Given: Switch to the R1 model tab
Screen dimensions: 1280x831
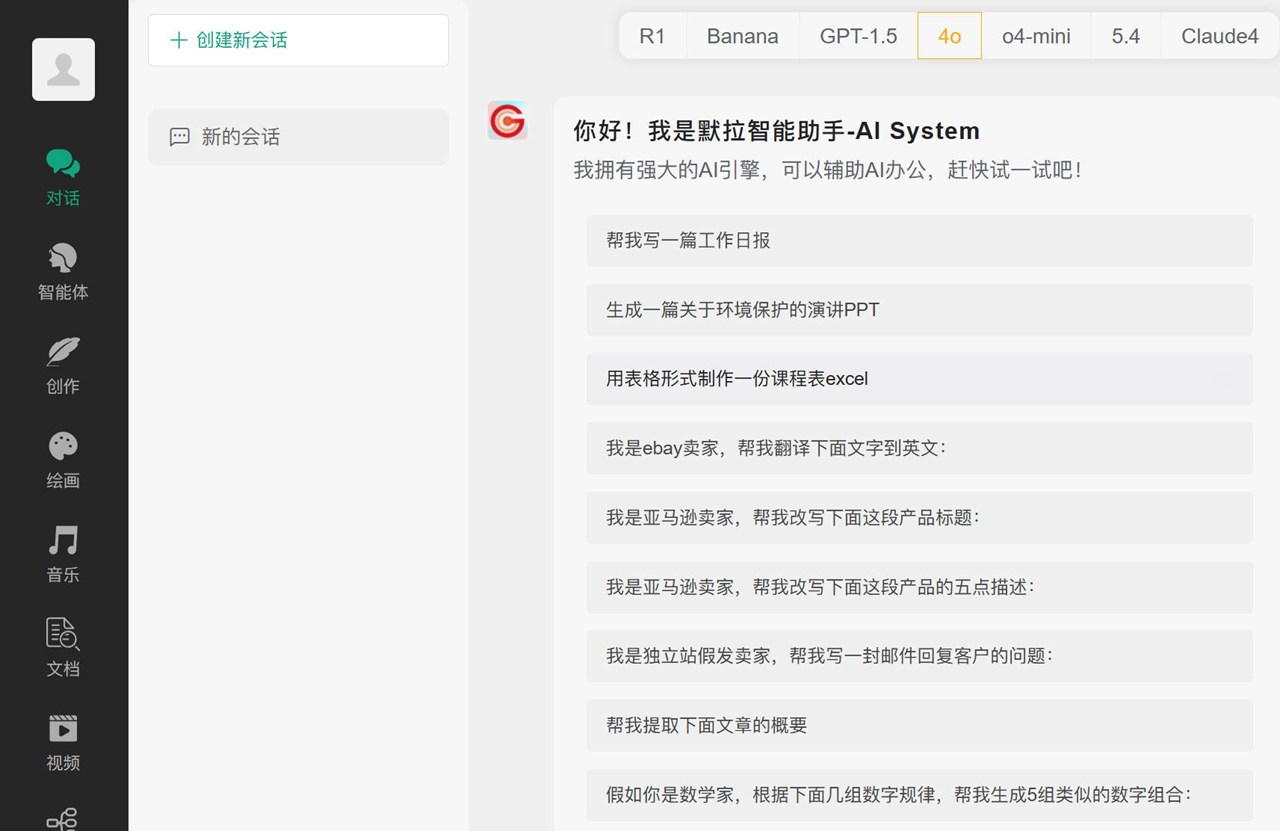Looking at the screenshot, I should tap(653, 36).
